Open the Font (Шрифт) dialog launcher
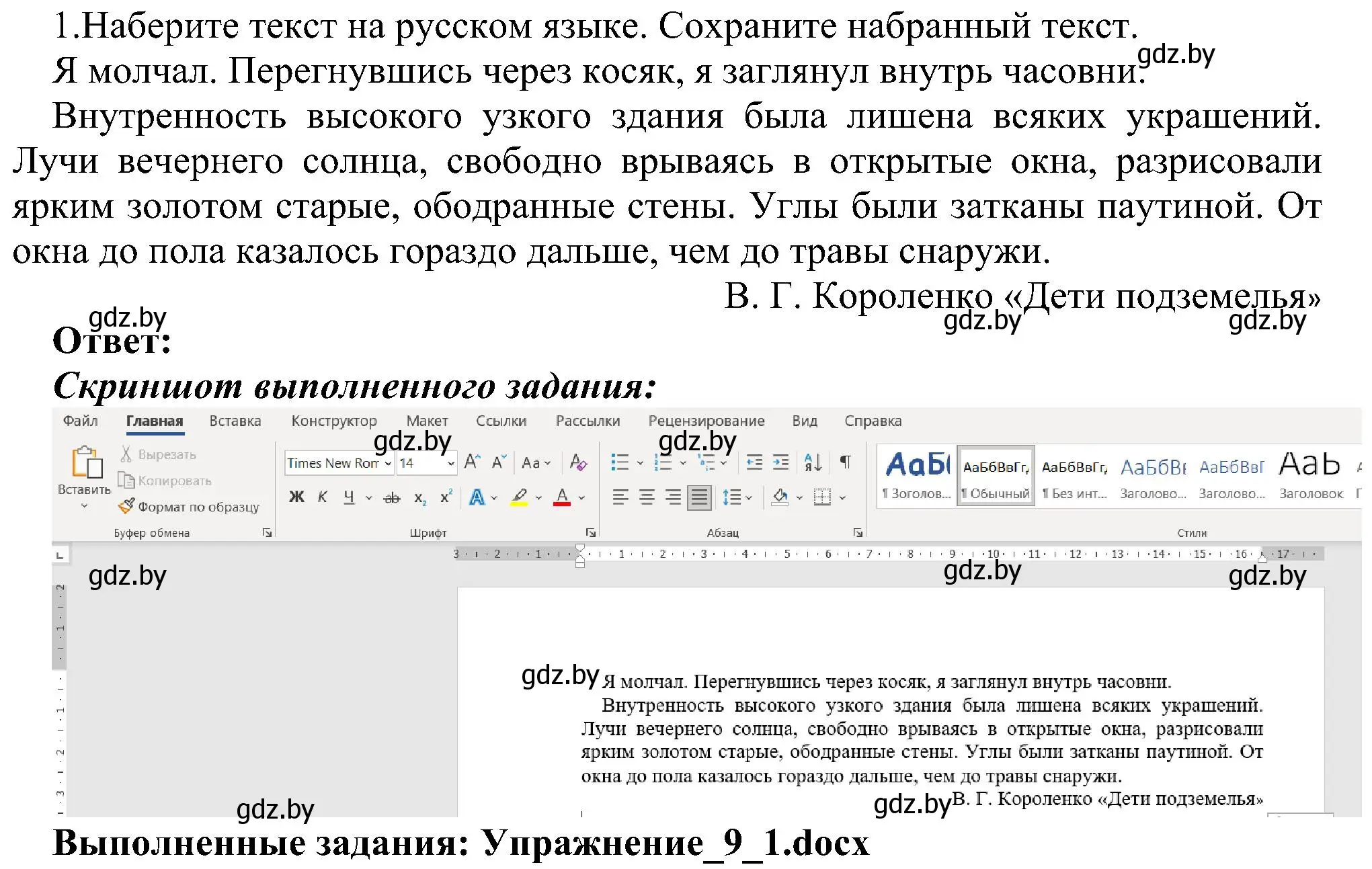1372x869 pixels. (x=591, y=532)
